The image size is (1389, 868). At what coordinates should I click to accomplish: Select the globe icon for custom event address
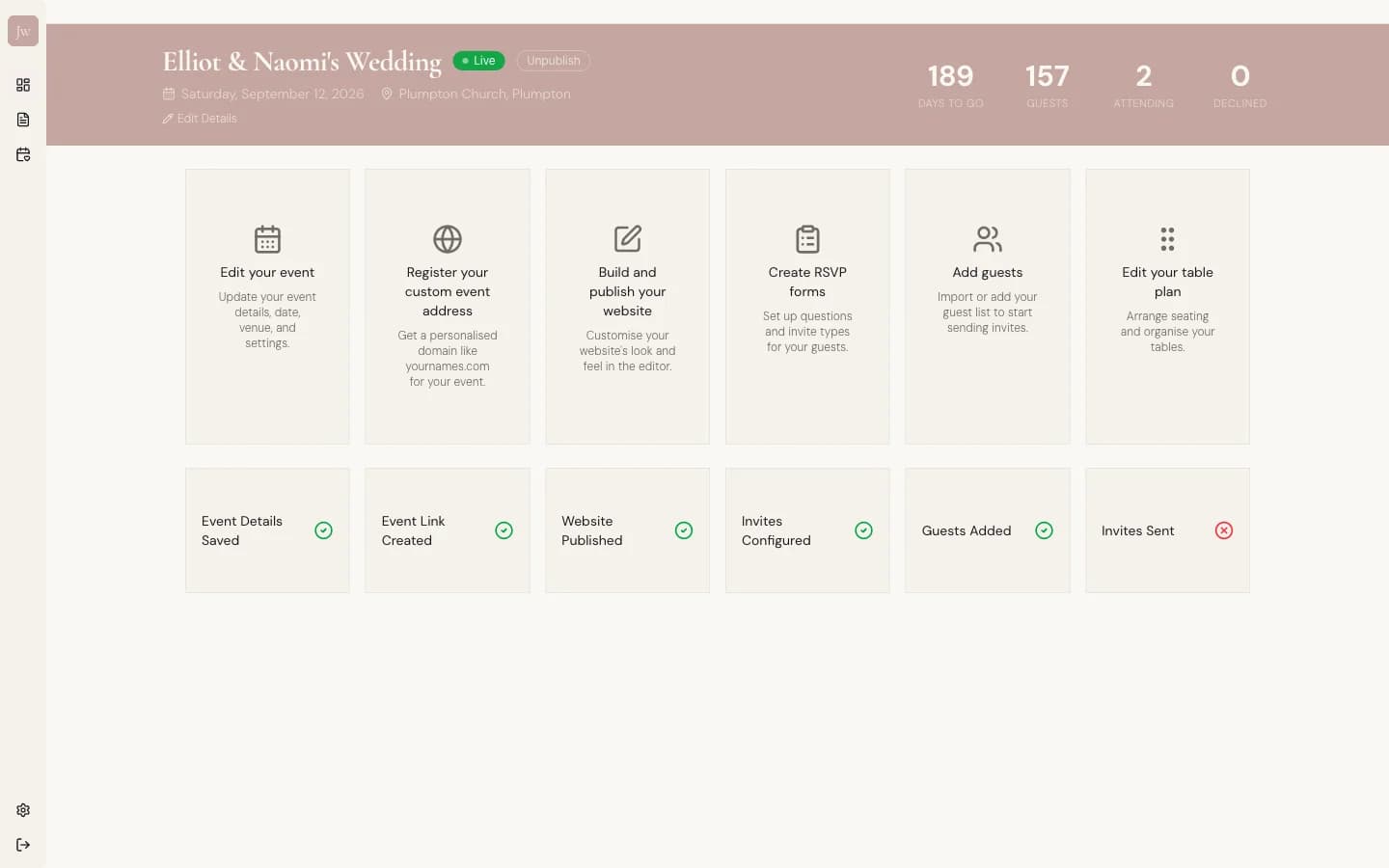pos(447,239)
